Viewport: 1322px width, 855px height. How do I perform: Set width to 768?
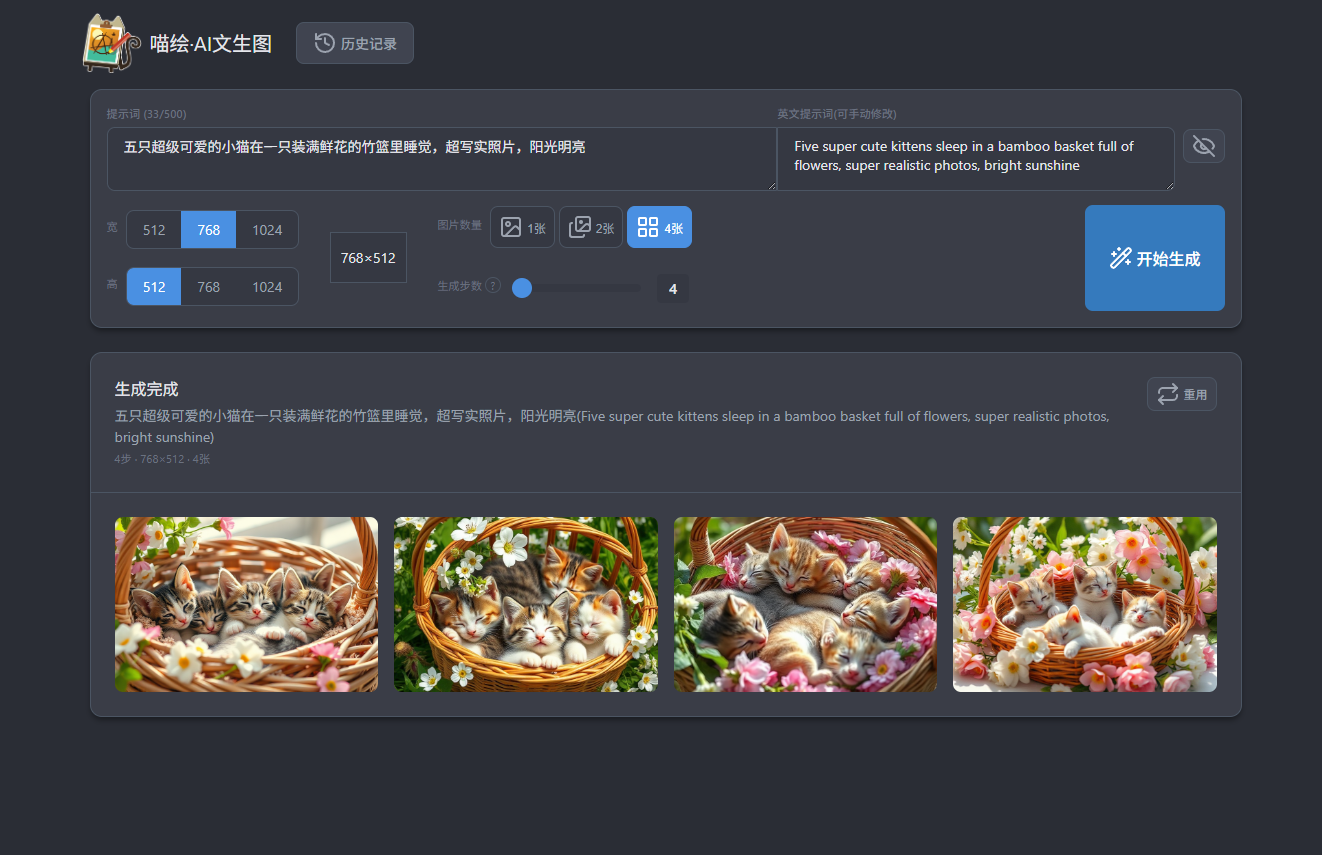[x=208, y=229]
